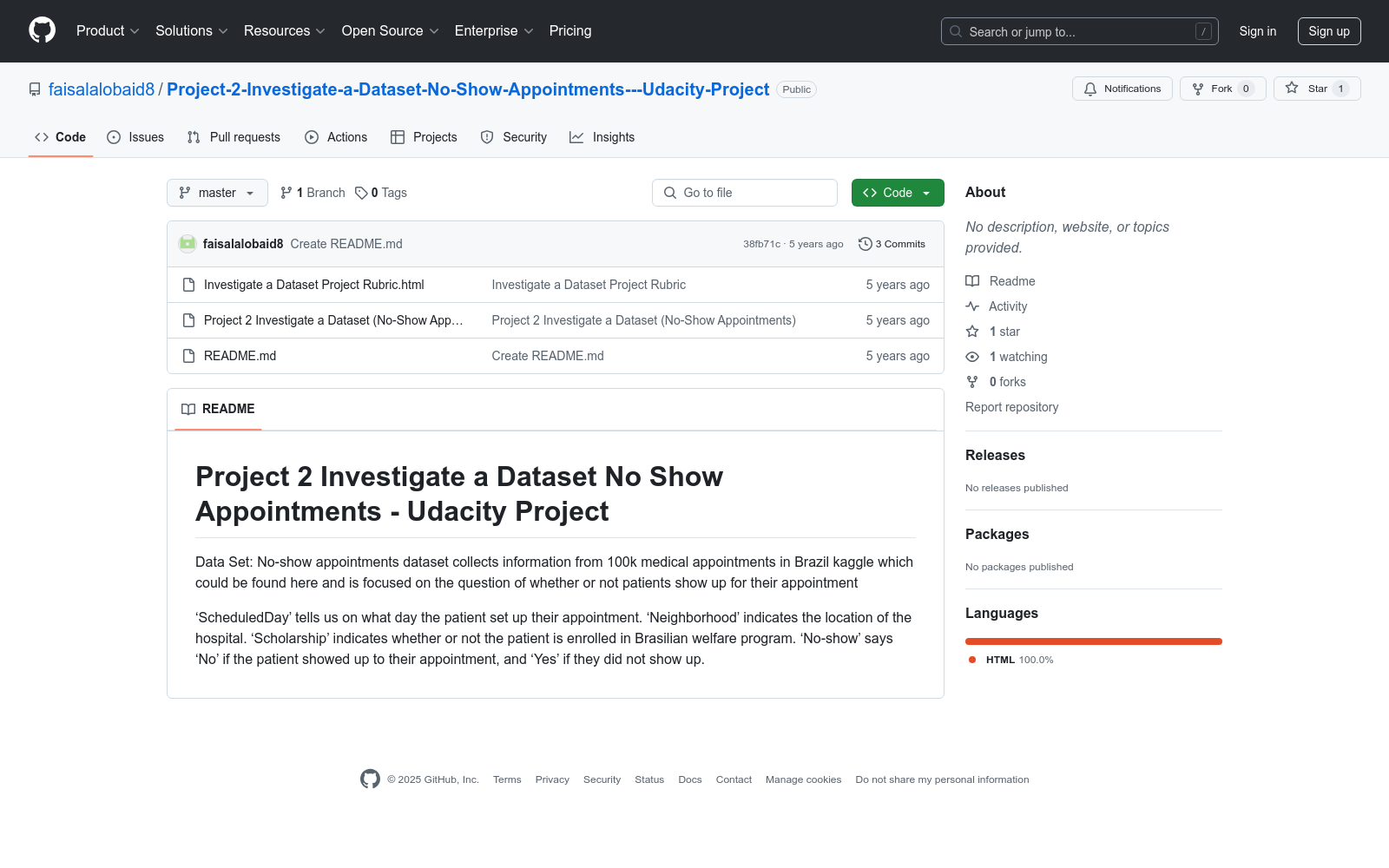Viewport: 1389px width, 868px height.
Task: Click the Fork count badge showing 0
Action: (x=1246, y=89)
